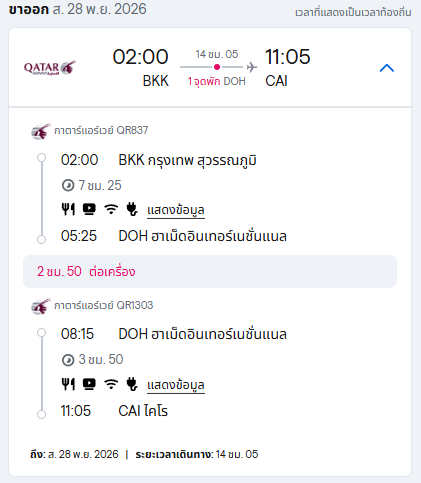Viewport: 421px width, 483px height.
Task: Click the 1 จุดพัก DOH stop label
Action: 217,81
